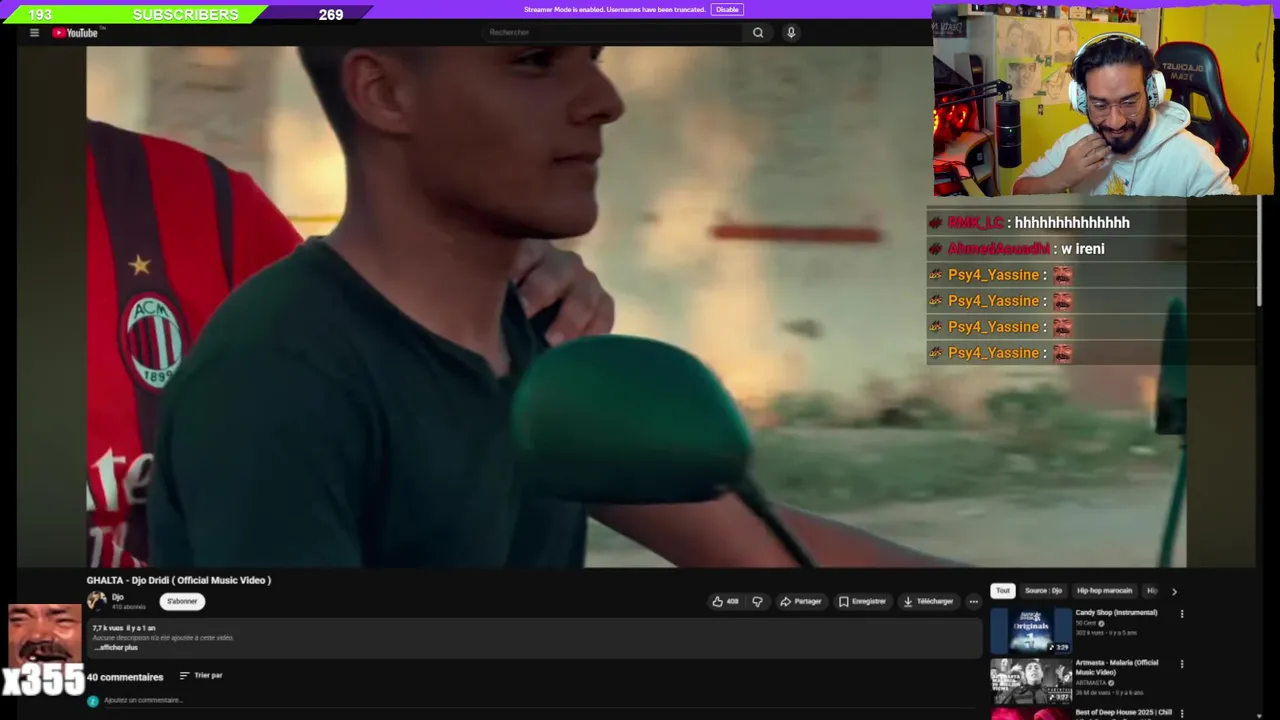This screenshot has height=720, width=1280.
Task: Click the chat overlay scrollbar
Action: [1259, 252]
